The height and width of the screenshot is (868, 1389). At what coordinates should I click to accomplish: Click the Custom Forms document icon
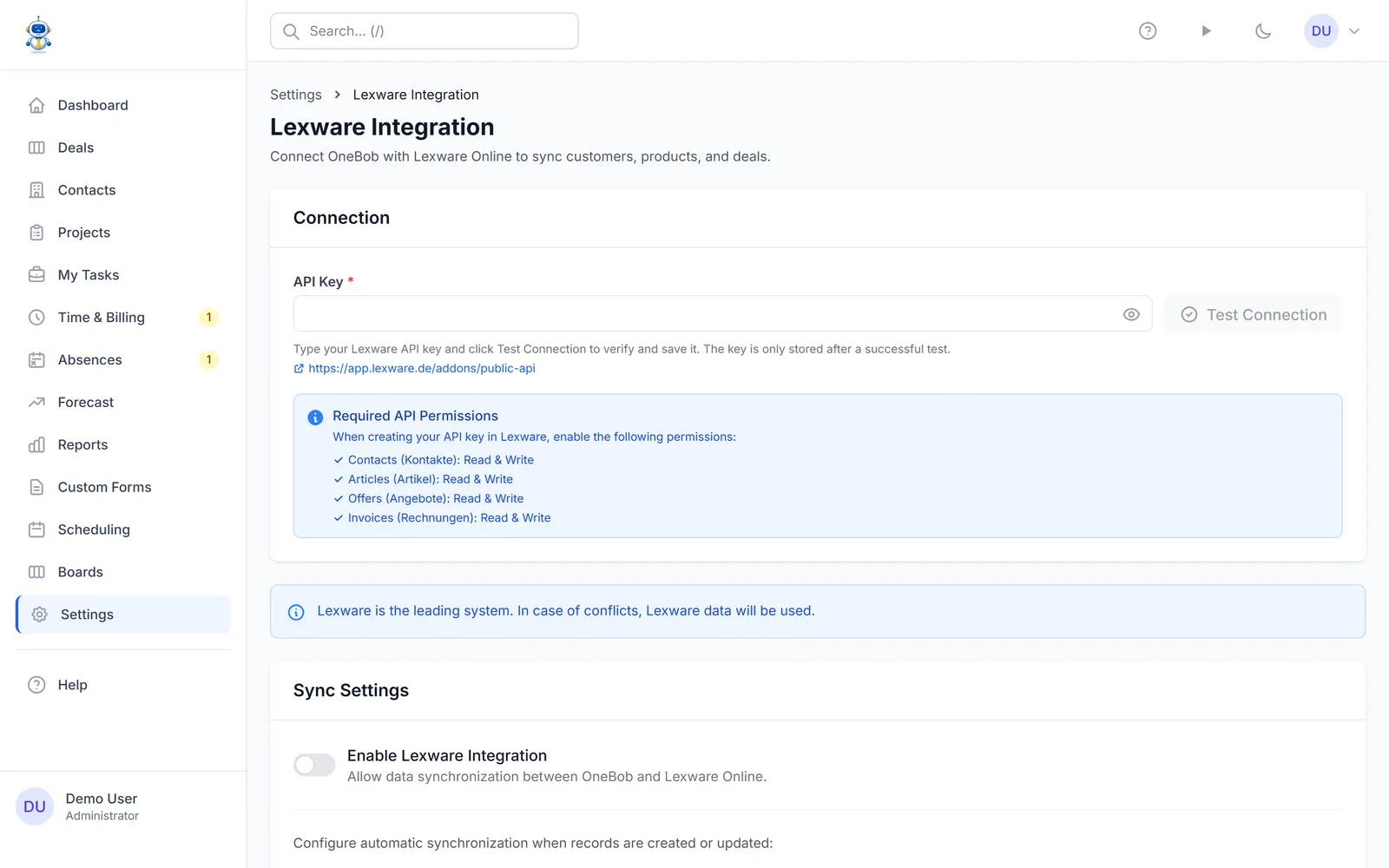pyautogui.click(x=36, y=488)
